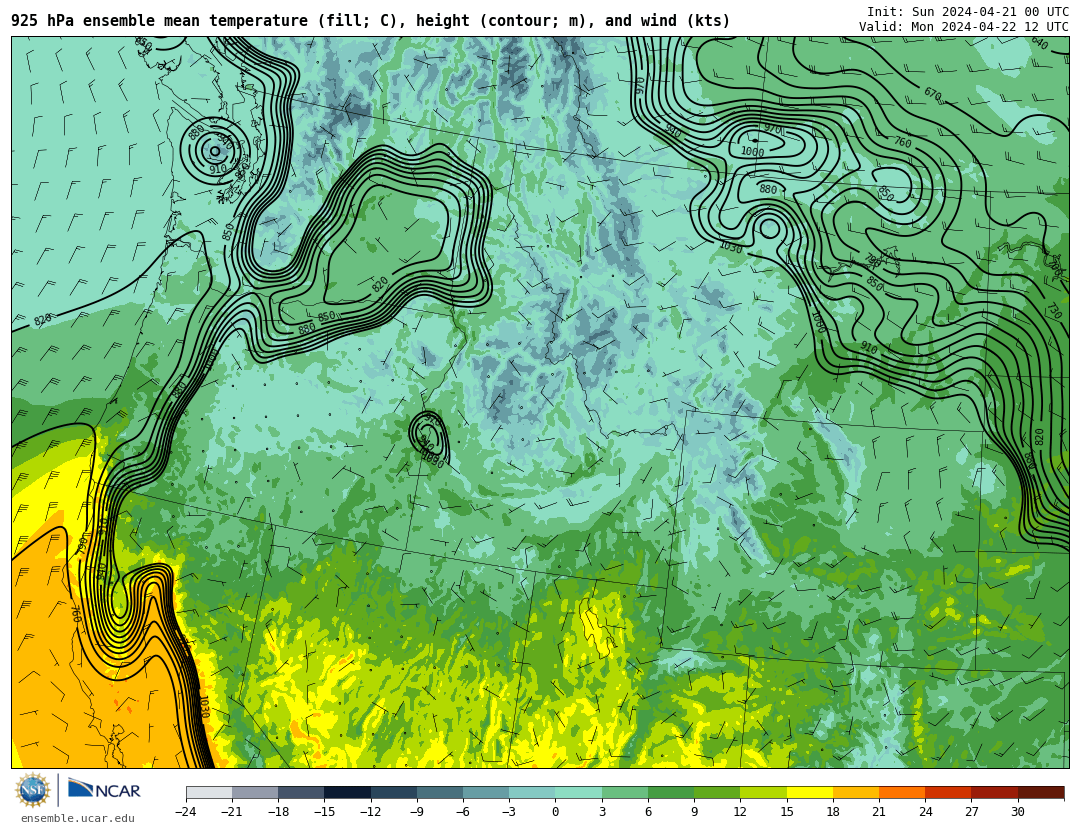Click the colorbar swatch between -6 and -3
Viewport: 1080px width, 831px height.
coord(486,792)
